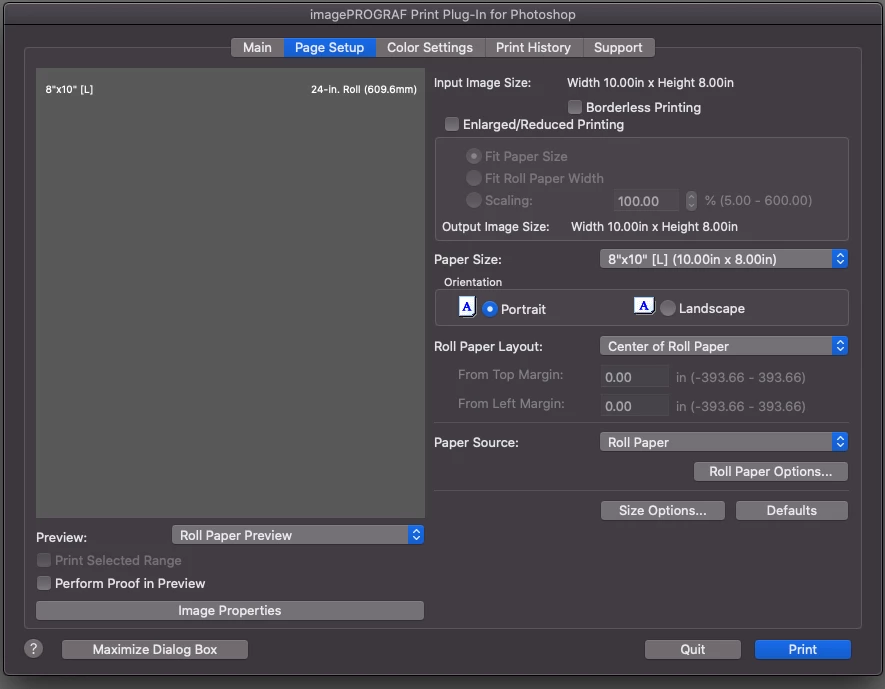Click the Input Image Size value text
Viewport: 885px width, 689px height.
(650, 82)
